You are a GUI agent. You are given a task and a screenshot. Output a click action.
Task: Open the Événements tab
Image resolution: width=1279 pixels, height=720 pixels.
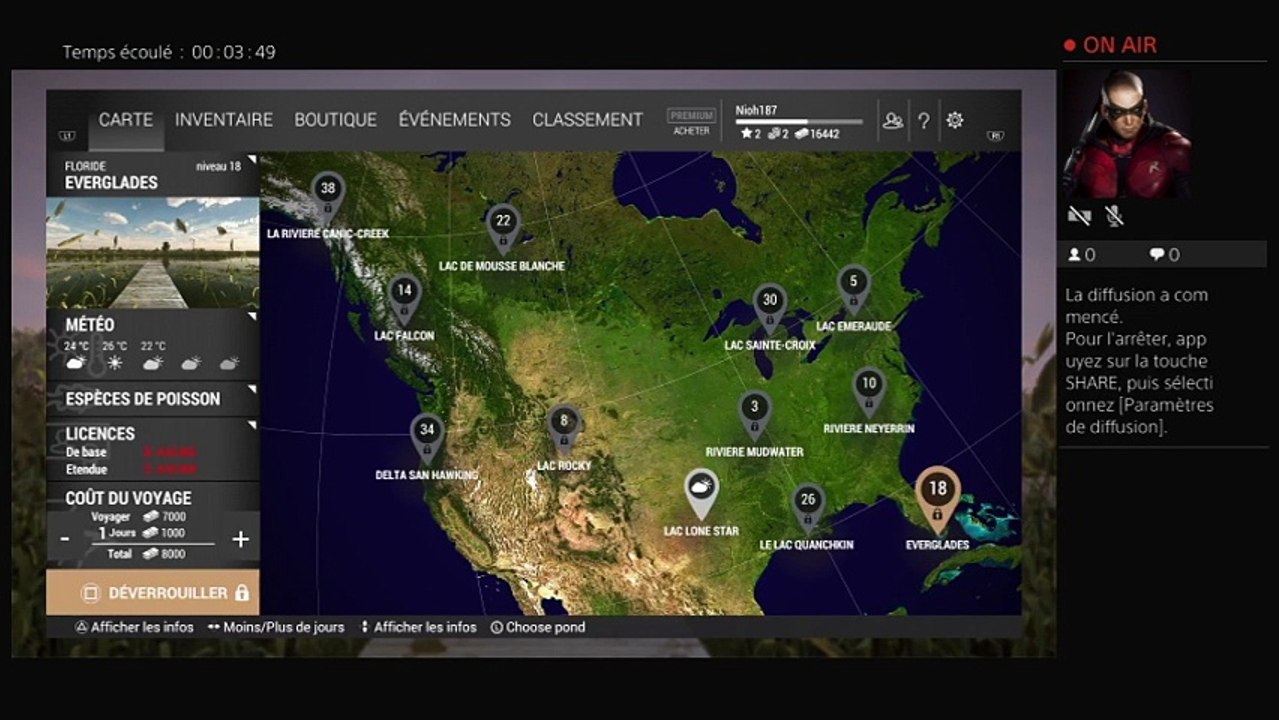pyautogui.click(x=455, y=120)
